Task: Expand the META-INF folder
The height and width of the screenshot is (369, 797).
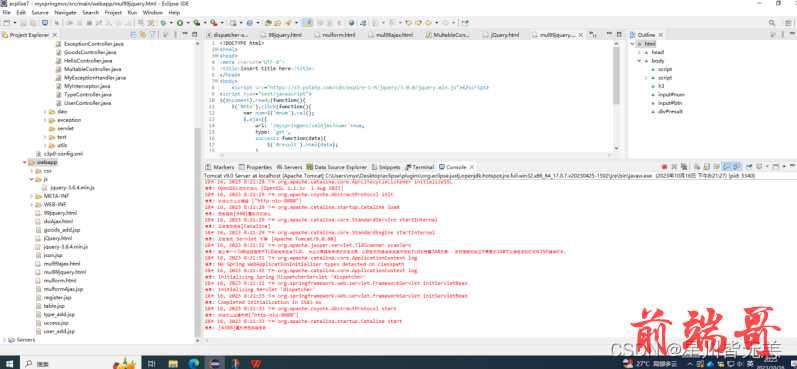Action: (x=32, y=196)
